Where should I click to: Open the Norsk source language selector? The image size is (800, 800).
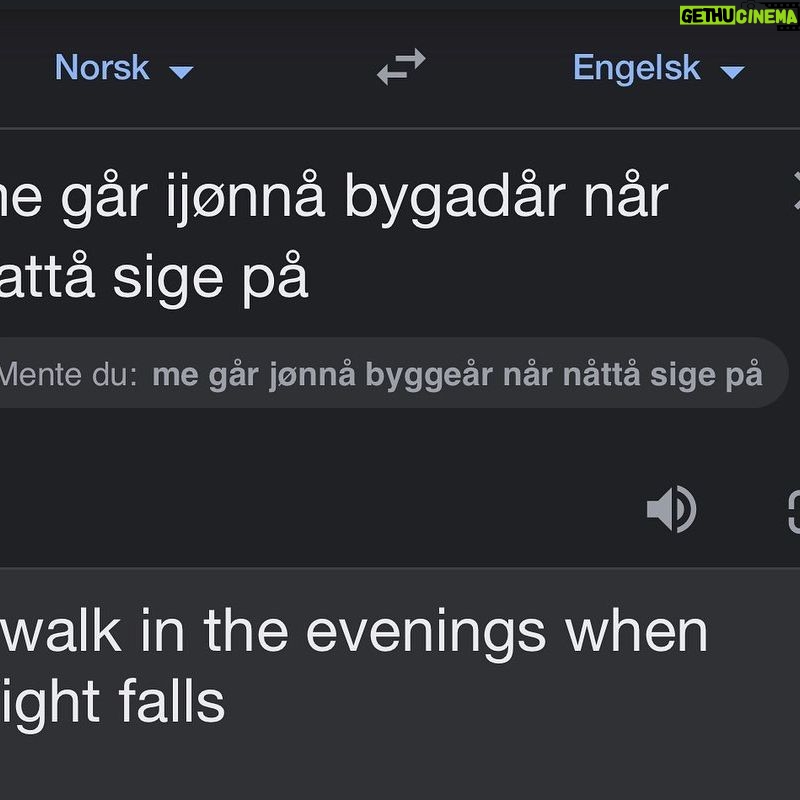point(123,67)
